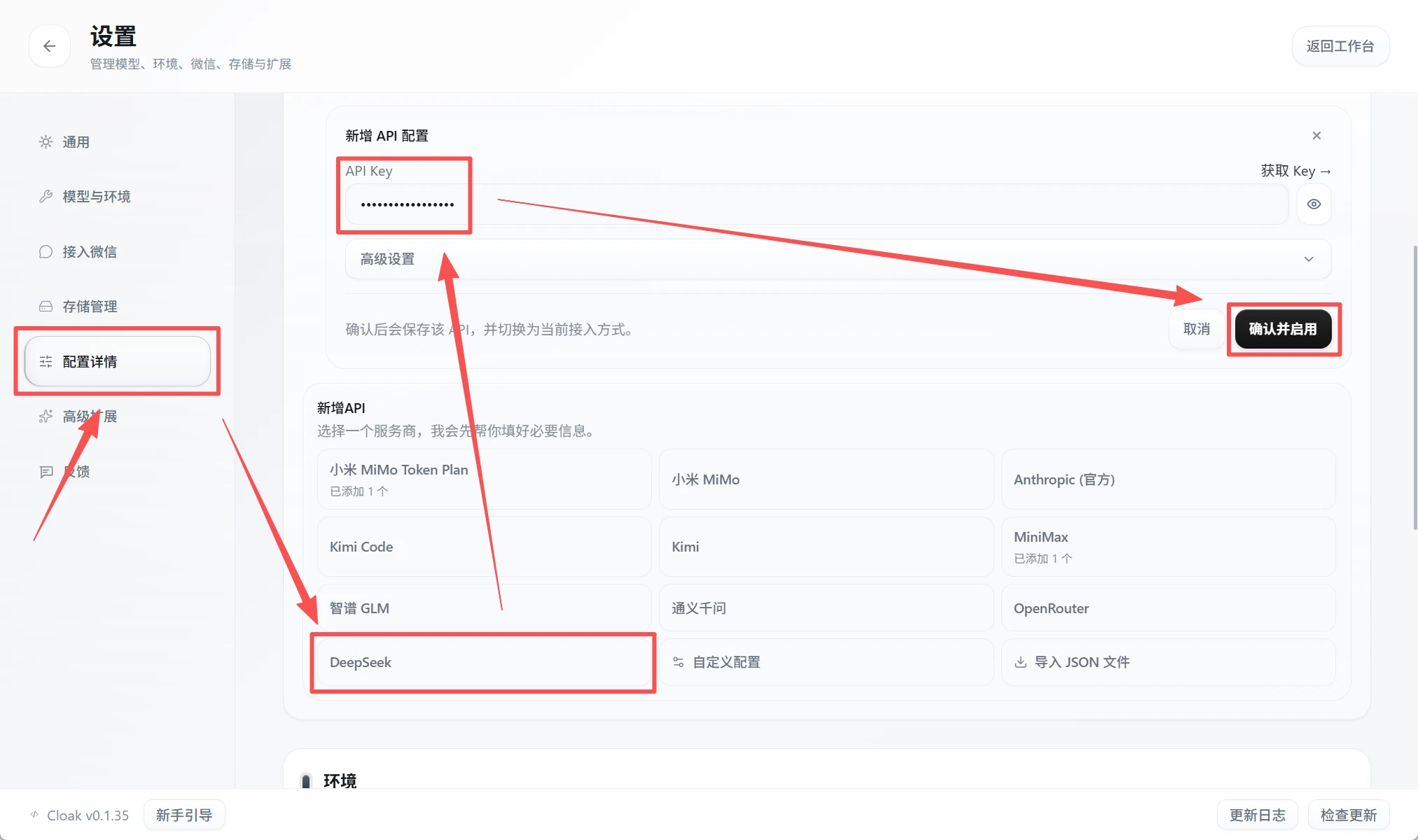Choose Anthropic (官方) provider
The width and height of the screenshot is (1418, 840).
click(1168, 479)
